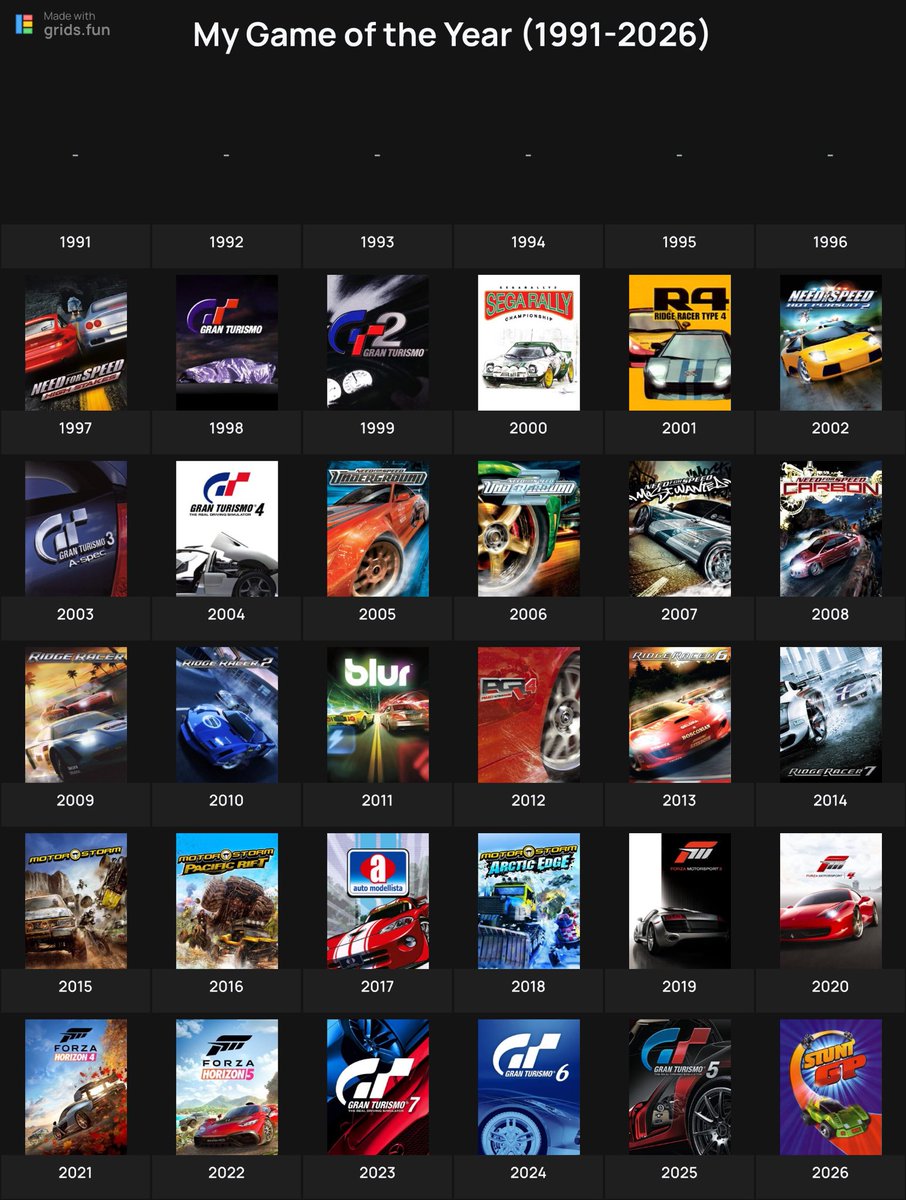Image resolution: width=906 pixels, height=1200 pixels.
Task: Click the Underground 2 cover above 2006
Action: 529,529
